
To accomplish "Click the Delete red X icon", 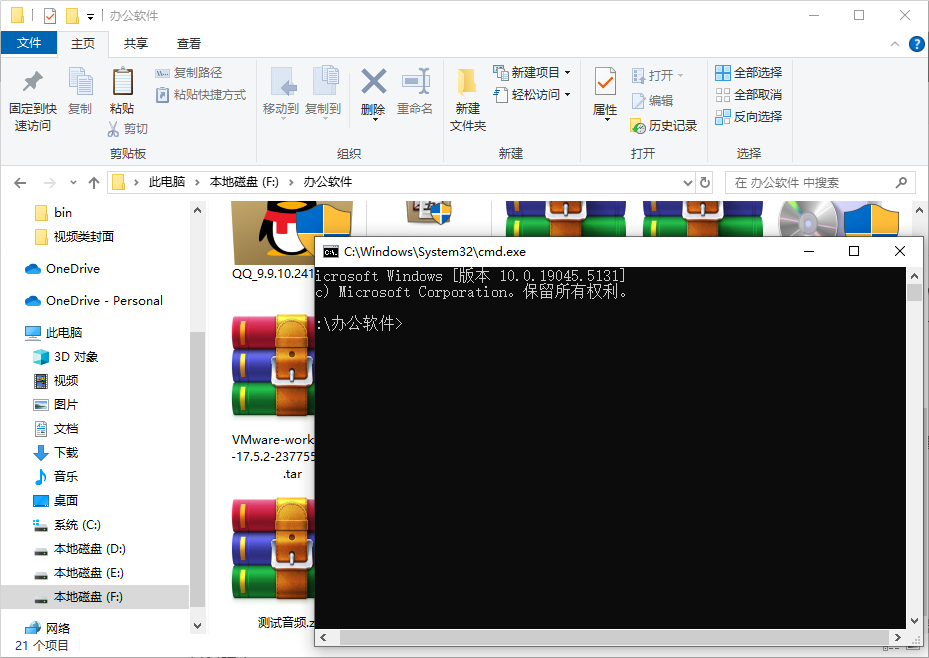I will coord(373,82).
